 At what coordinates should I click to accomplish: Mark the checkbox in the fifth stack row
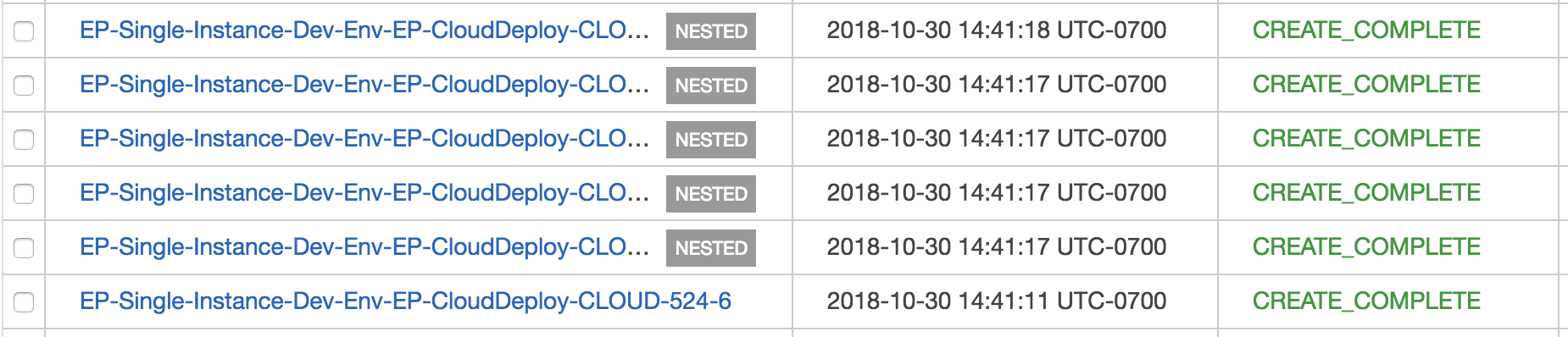pyautogui.click(x=24, y=248)
